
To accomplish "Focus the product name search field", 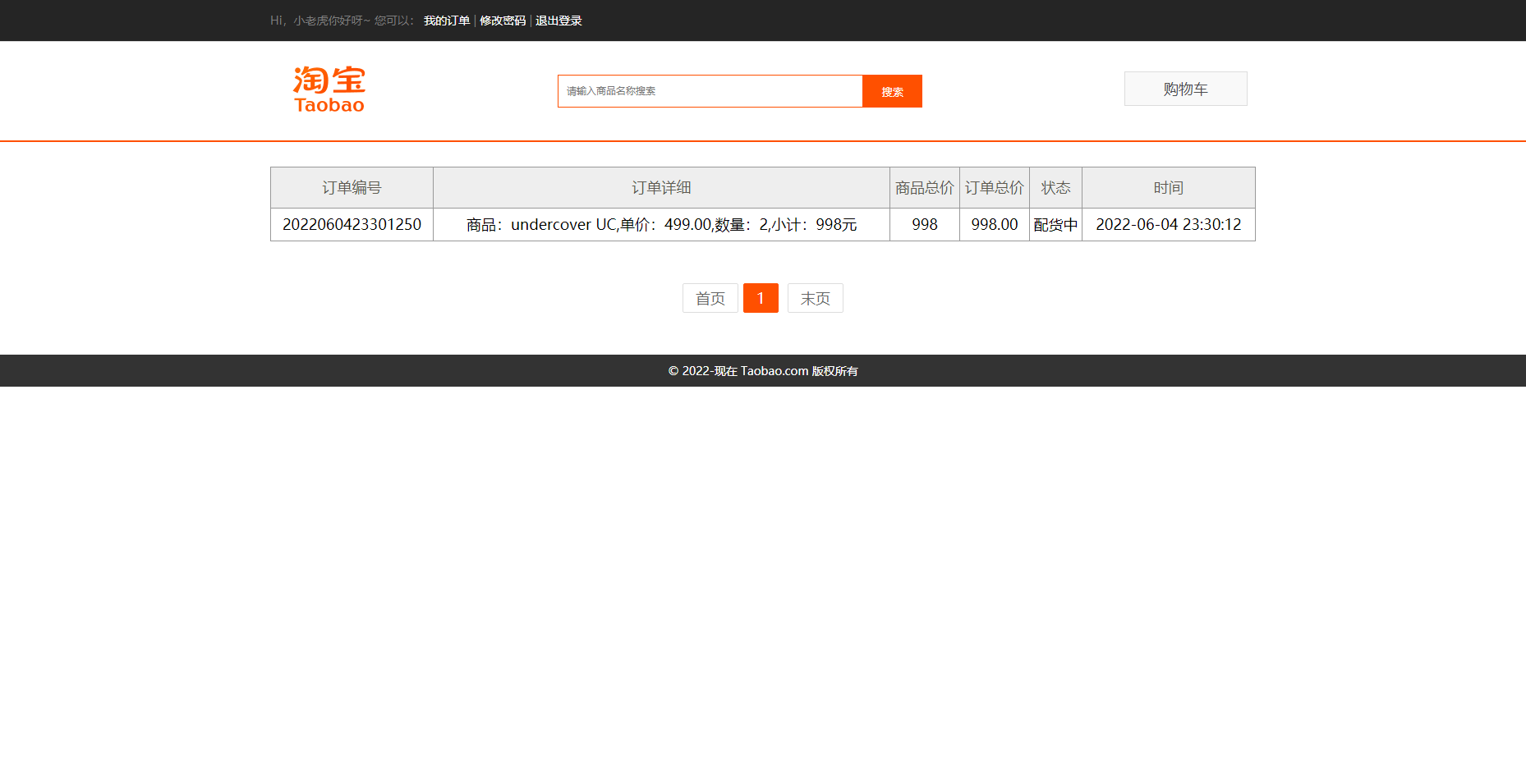I will [710, 91].
